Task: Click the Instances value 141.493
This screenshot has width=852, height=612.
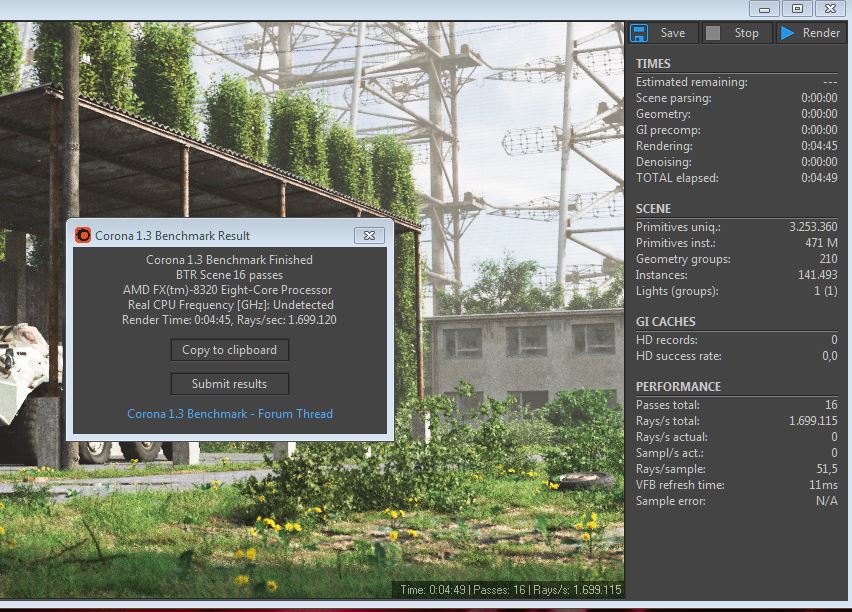Action: [x=817, y=275]
